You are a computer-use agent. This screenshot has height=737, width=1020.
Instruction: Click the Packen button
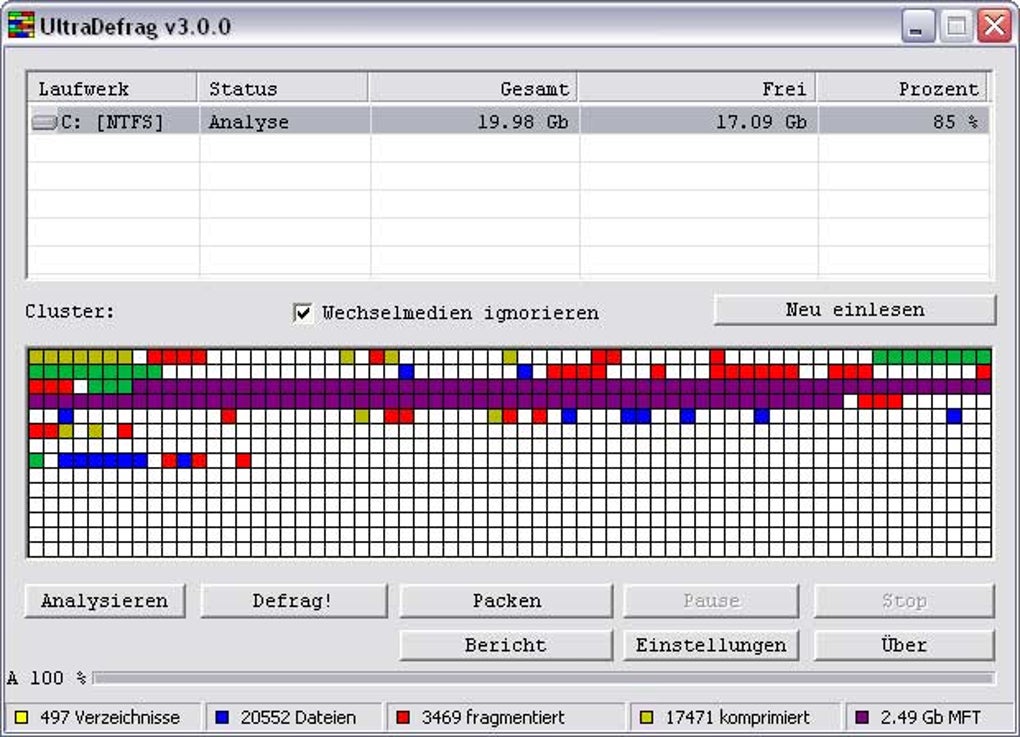[x=505, y=600]
